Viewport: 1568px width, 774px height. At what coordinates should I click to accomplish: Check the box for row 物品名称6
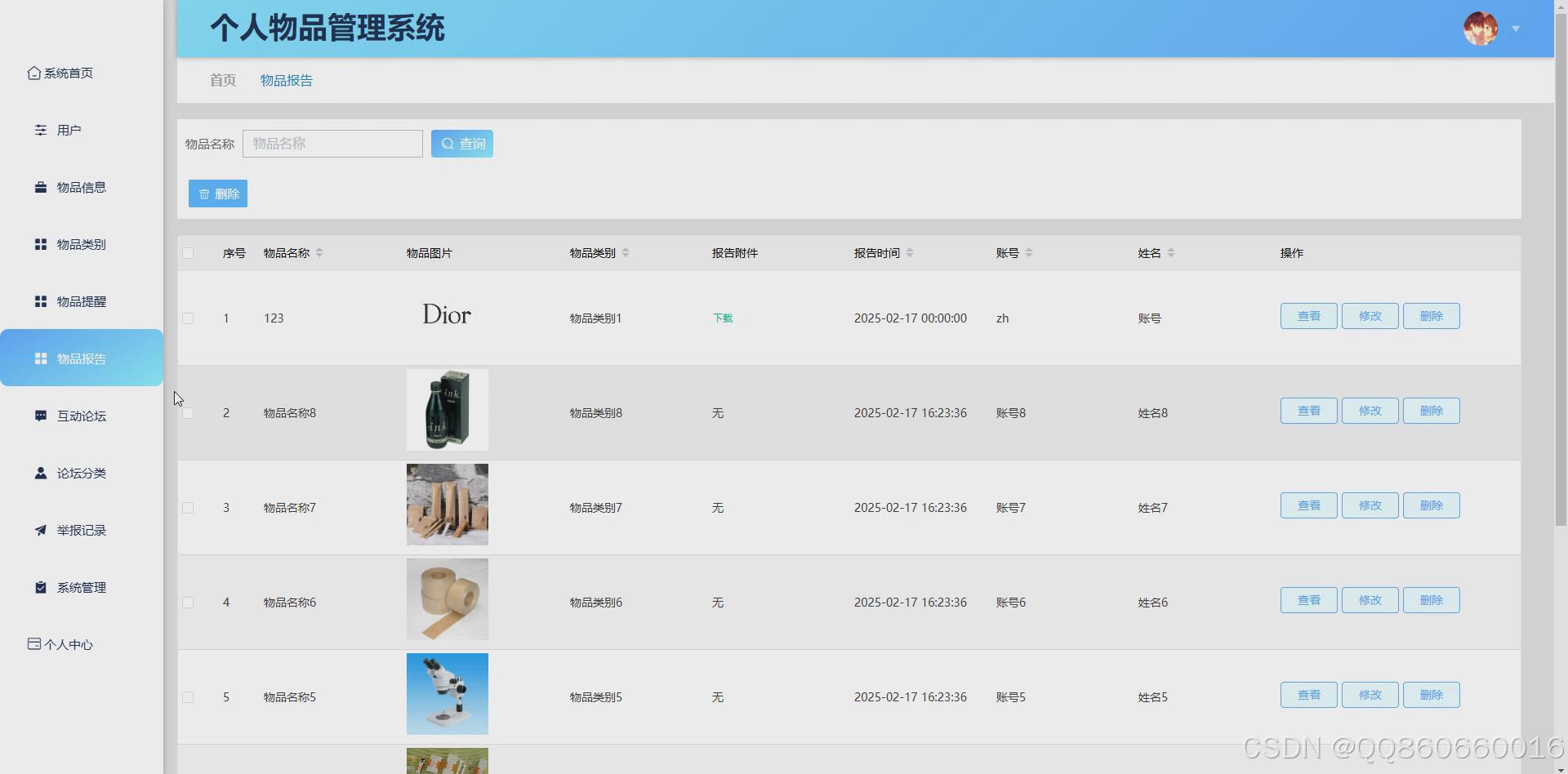(188, 603)
